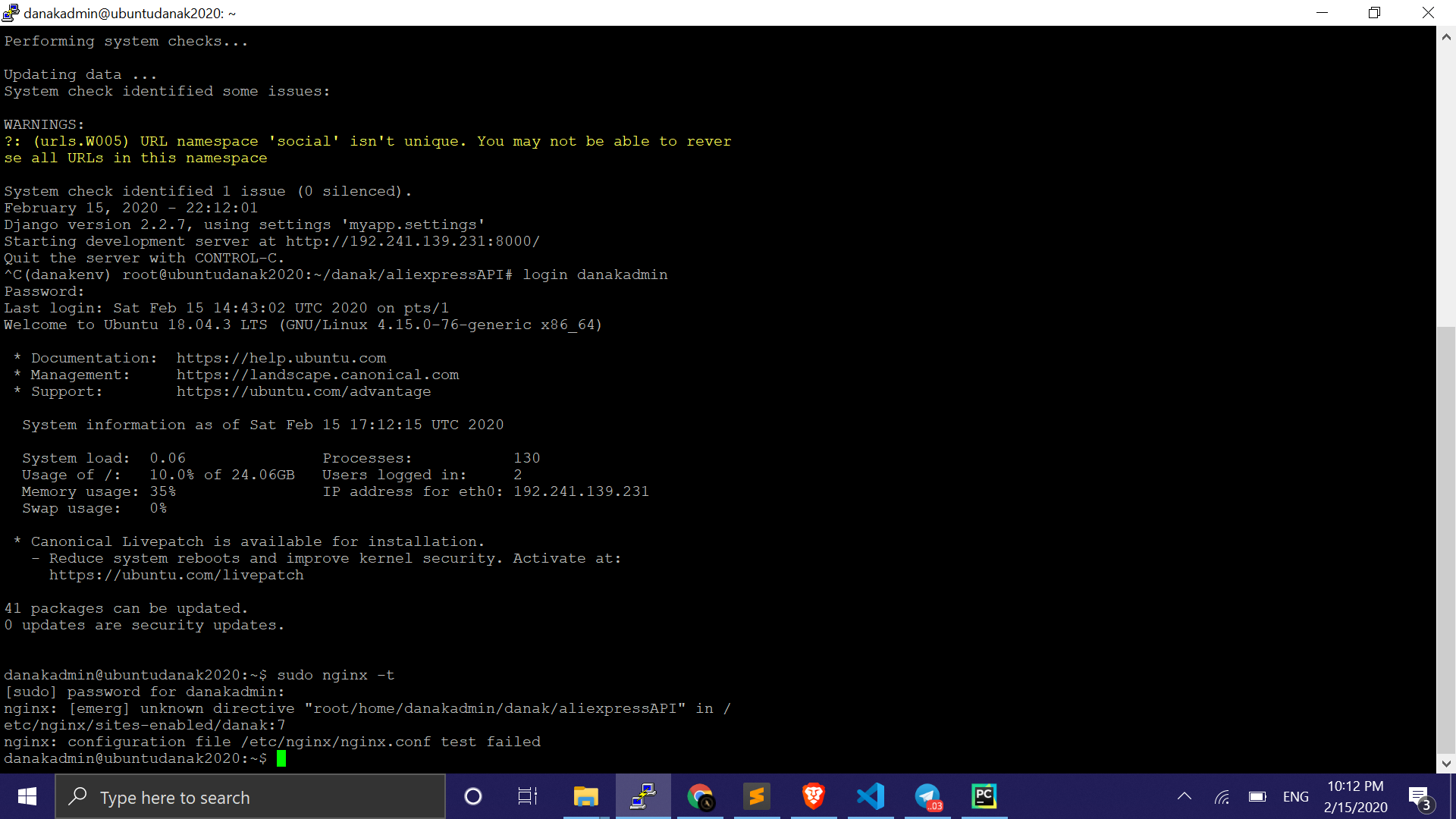Switch ENG input language indicator
The image size is (1456, 819).
pyautogui.click(x=1295, y=797)
